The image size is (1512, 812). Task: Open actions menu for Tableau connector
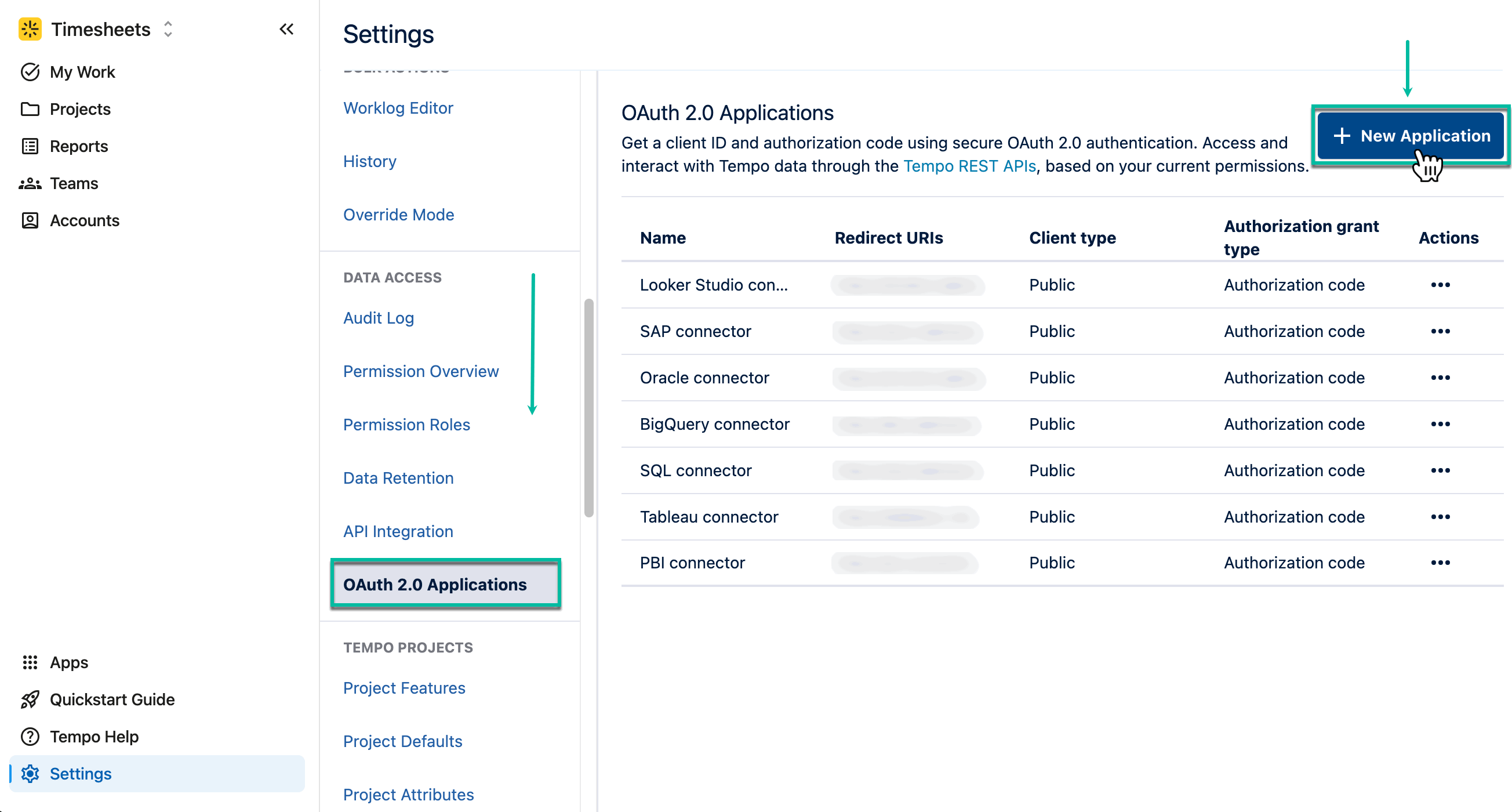[1441, 516]
